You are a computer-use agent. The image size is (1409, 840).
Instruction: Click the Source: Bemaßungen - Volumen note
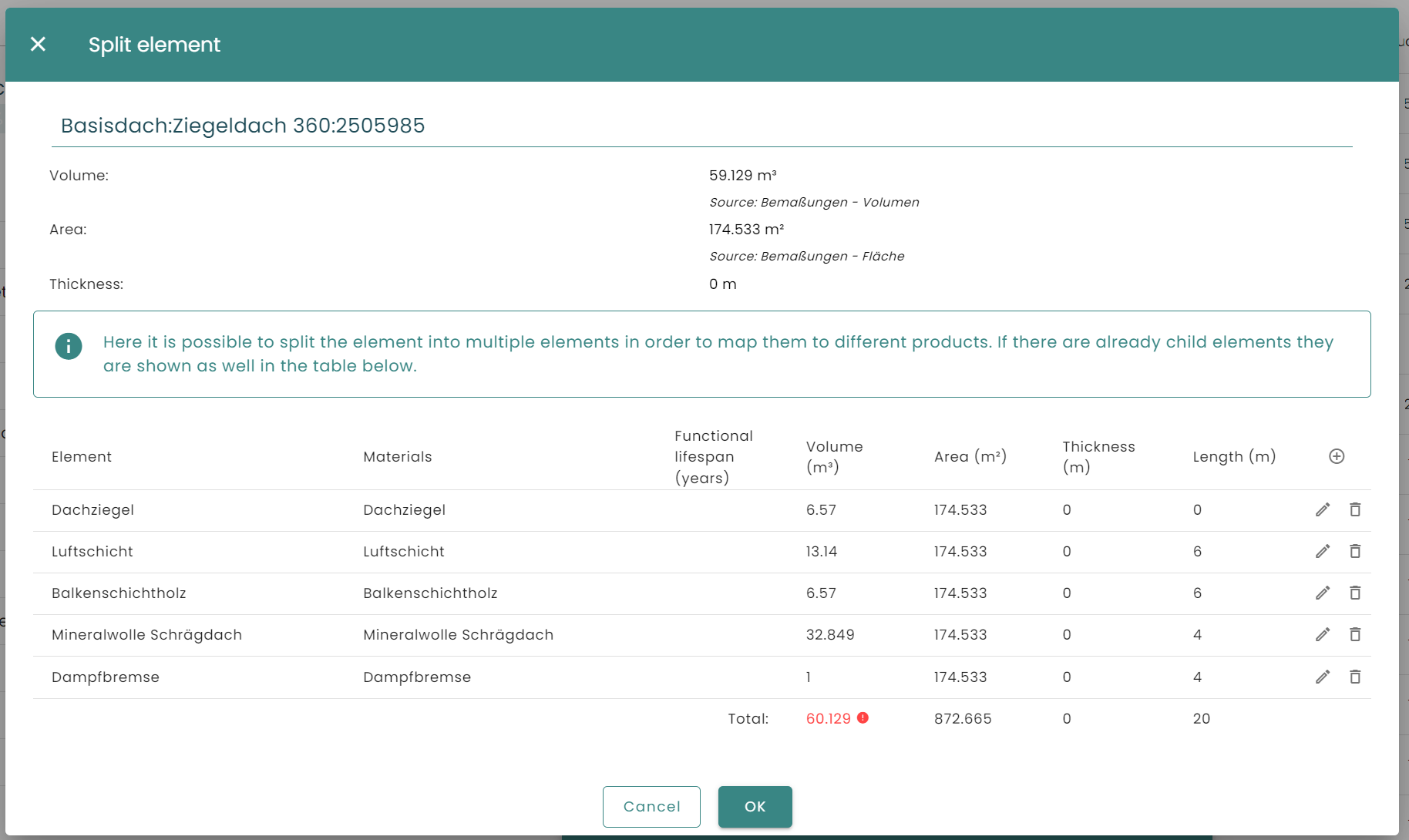(814, 203)
